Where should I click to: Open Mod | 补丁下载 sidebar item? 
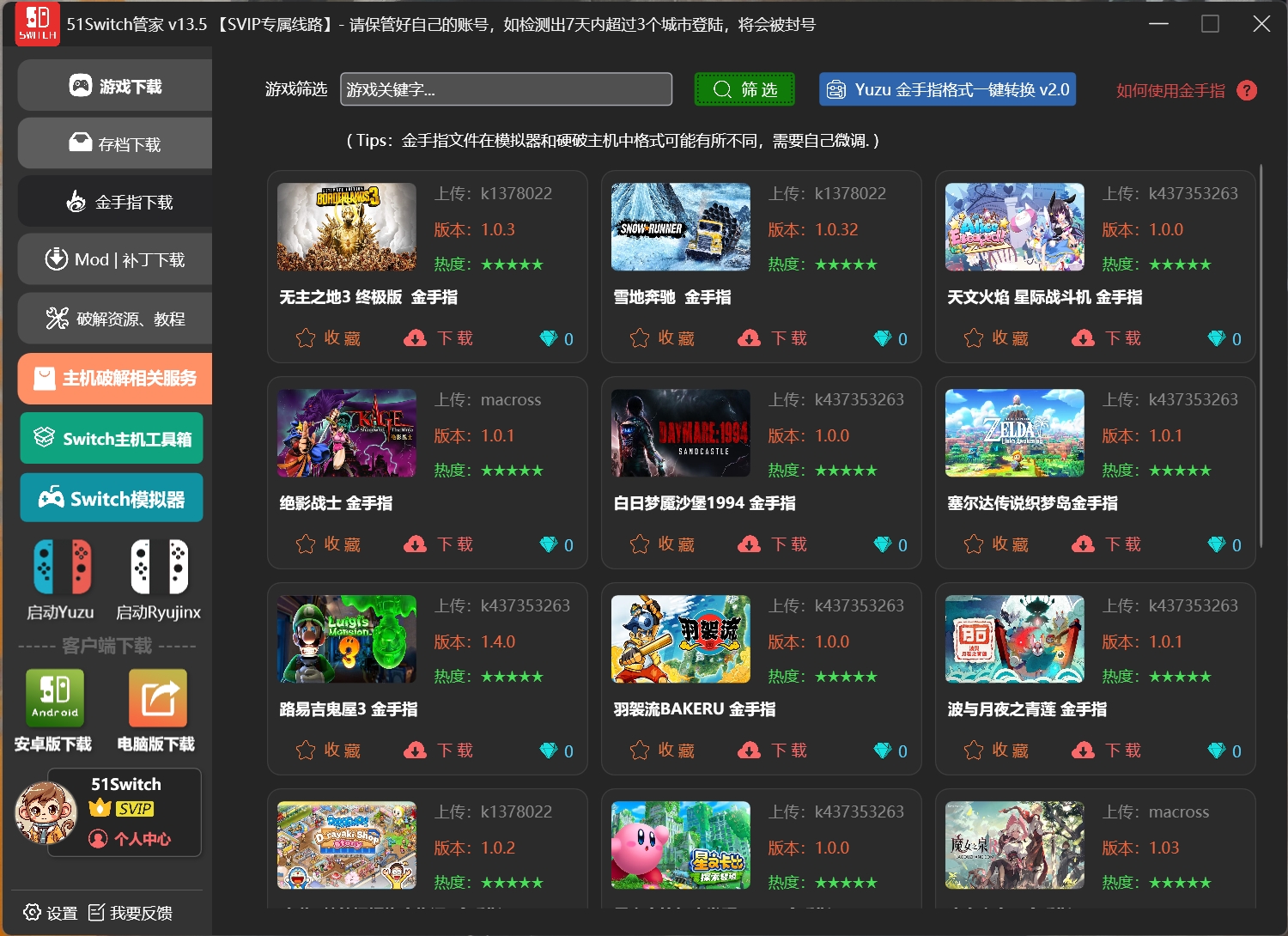(x=115, y=259)
